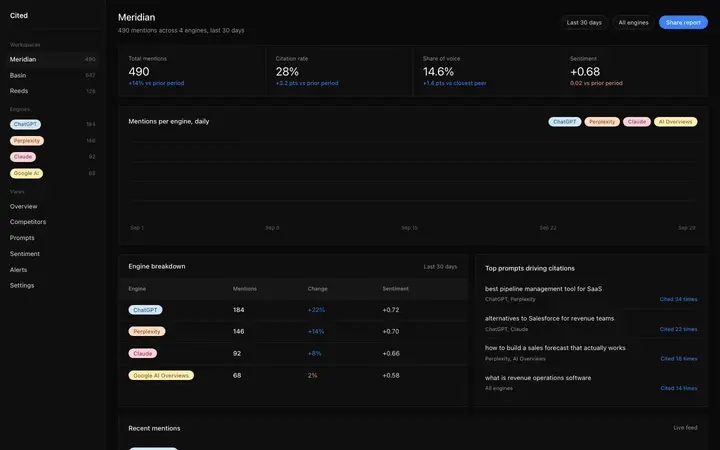Click the Sep 8 chart axis label
720x450 pixels.
[x=272, y=228]
